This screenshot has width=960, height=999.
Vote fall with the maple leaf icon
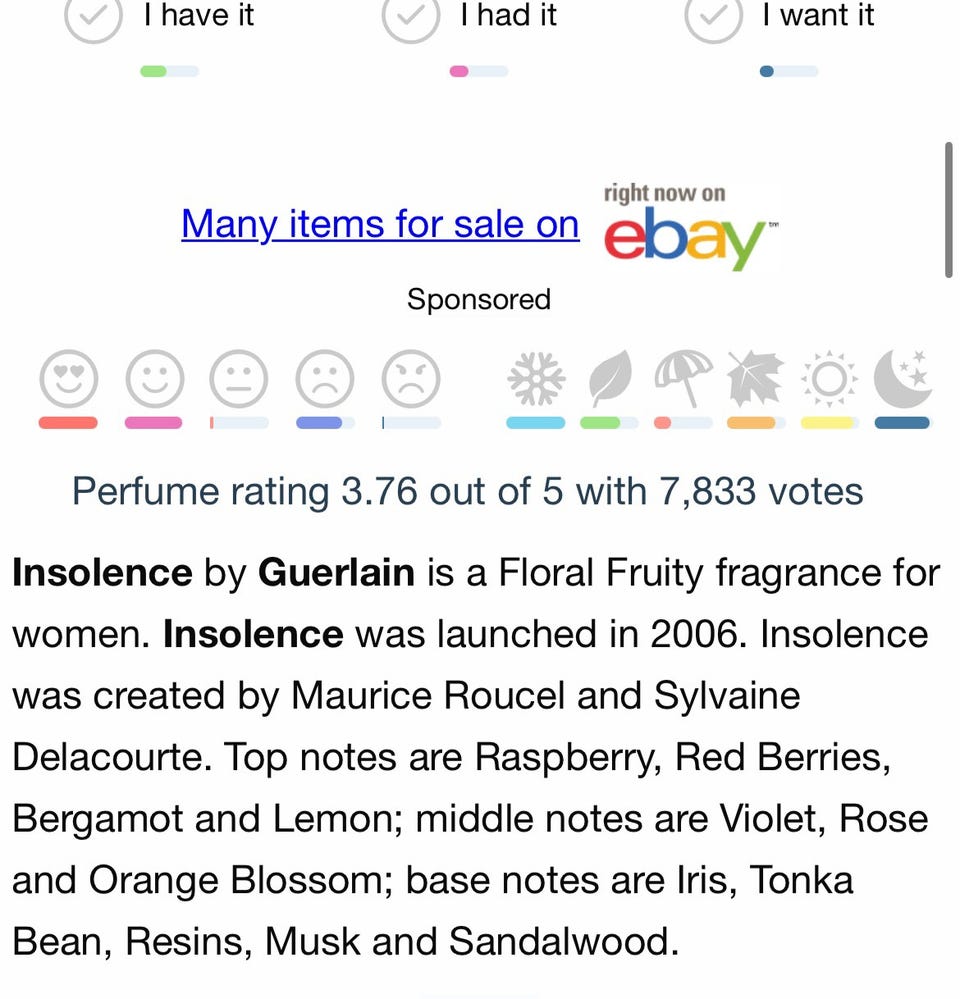click(x=756, y=380)
